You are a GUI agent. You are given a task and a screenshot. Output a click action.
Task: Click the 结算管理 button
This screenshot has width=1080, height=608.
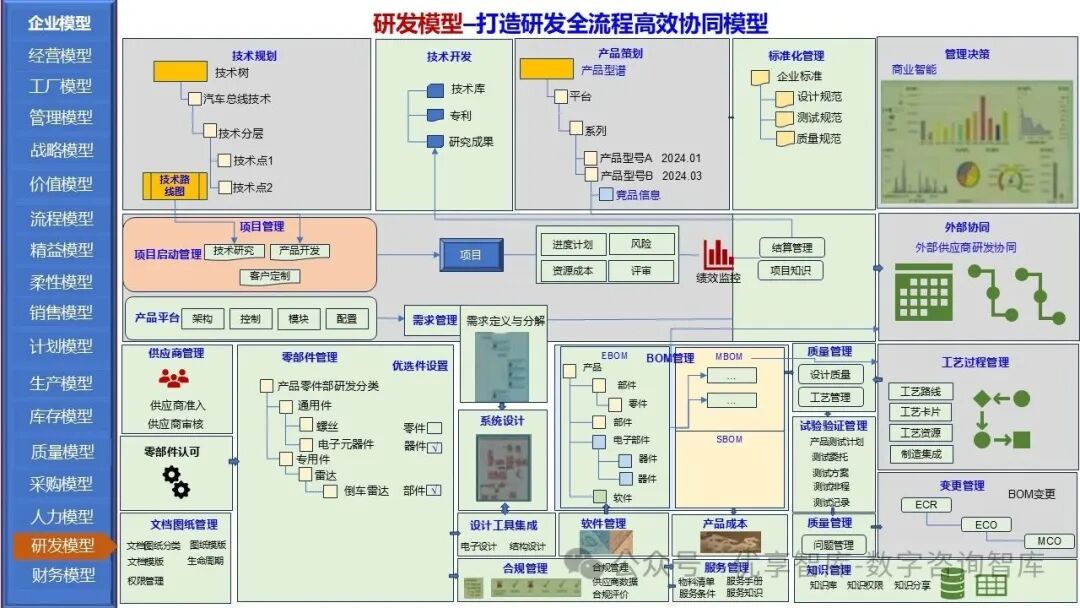(x=791, y=248)
